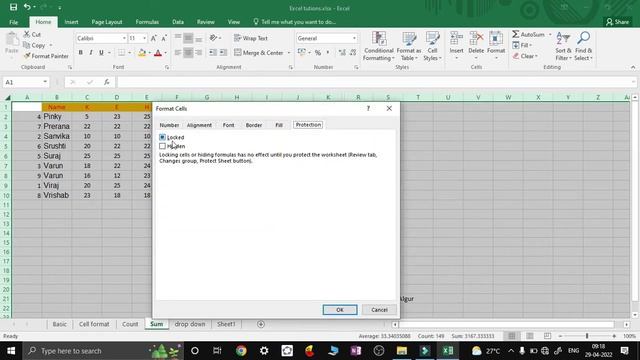Viewport: 640px width, 360px height.
Task: Open the Alignment tab in Format Cells
Action: (199, 125)
